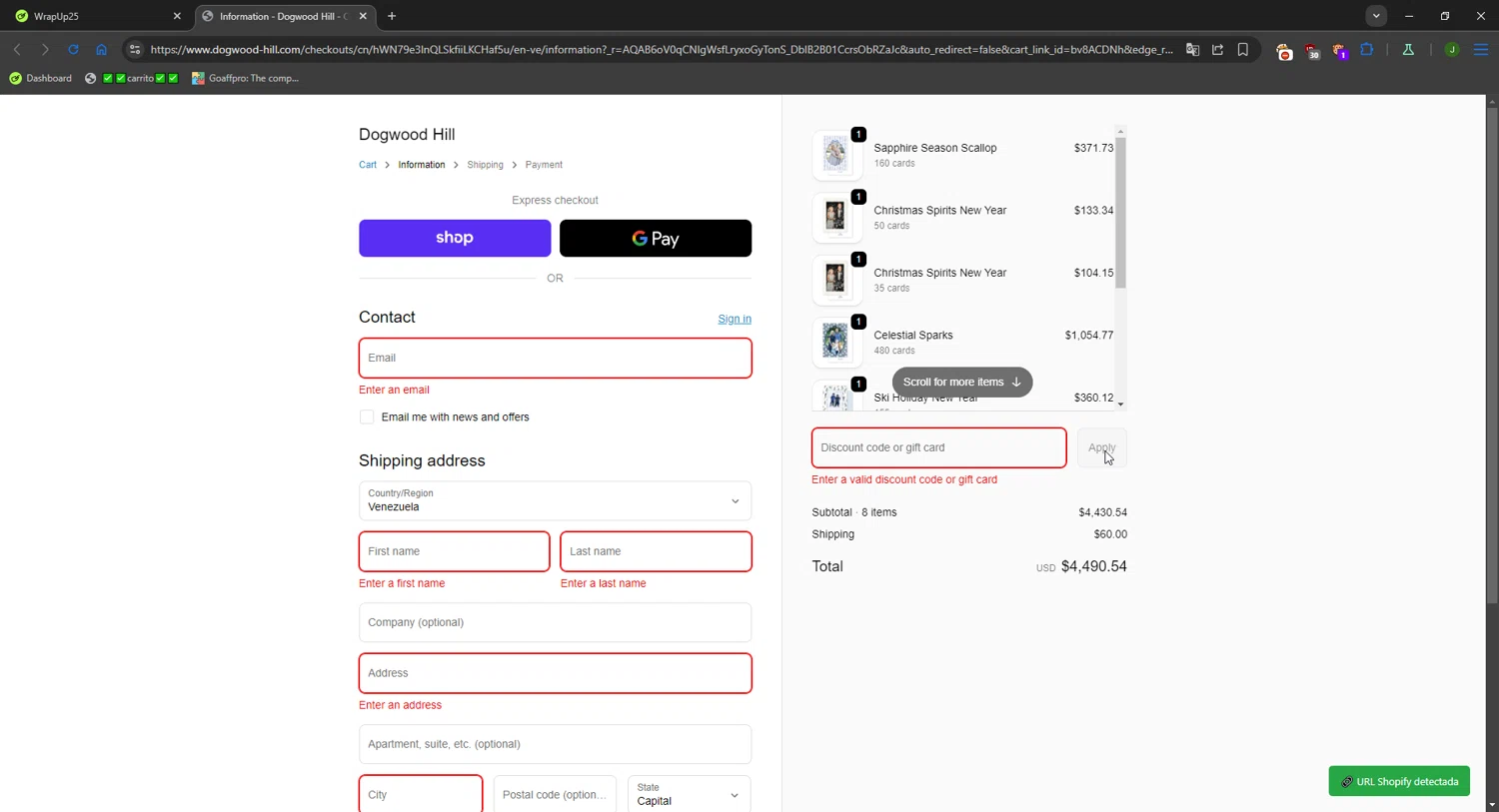The width and height of the screenshot is (1499, 812).
Task: Click the $1,054.77 Celestial Sparks price
Action: point(1089,336)
